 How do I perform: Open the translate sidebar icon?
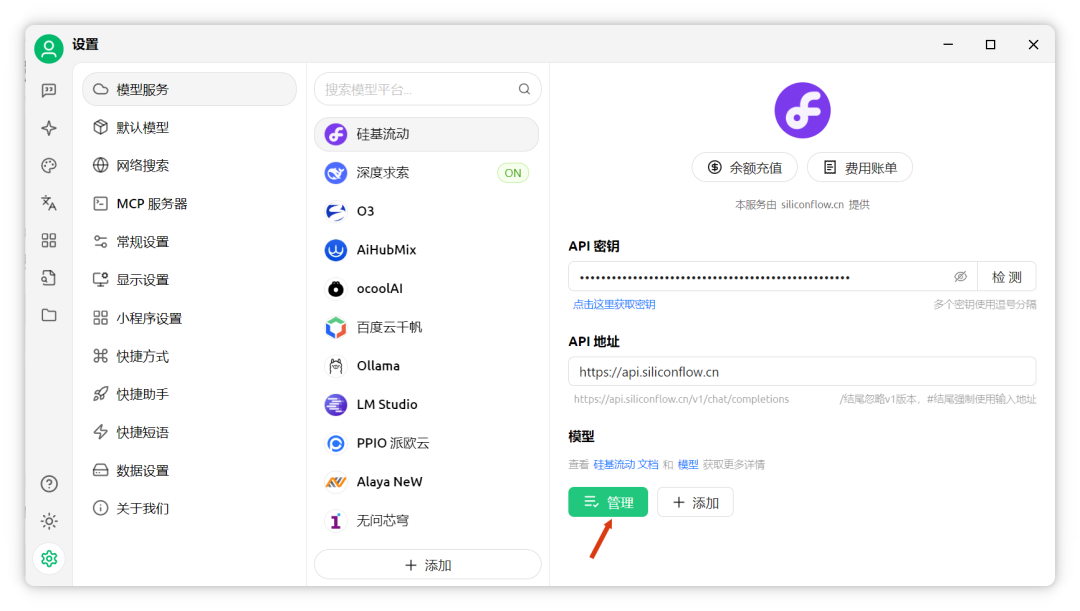coord(49,203)
